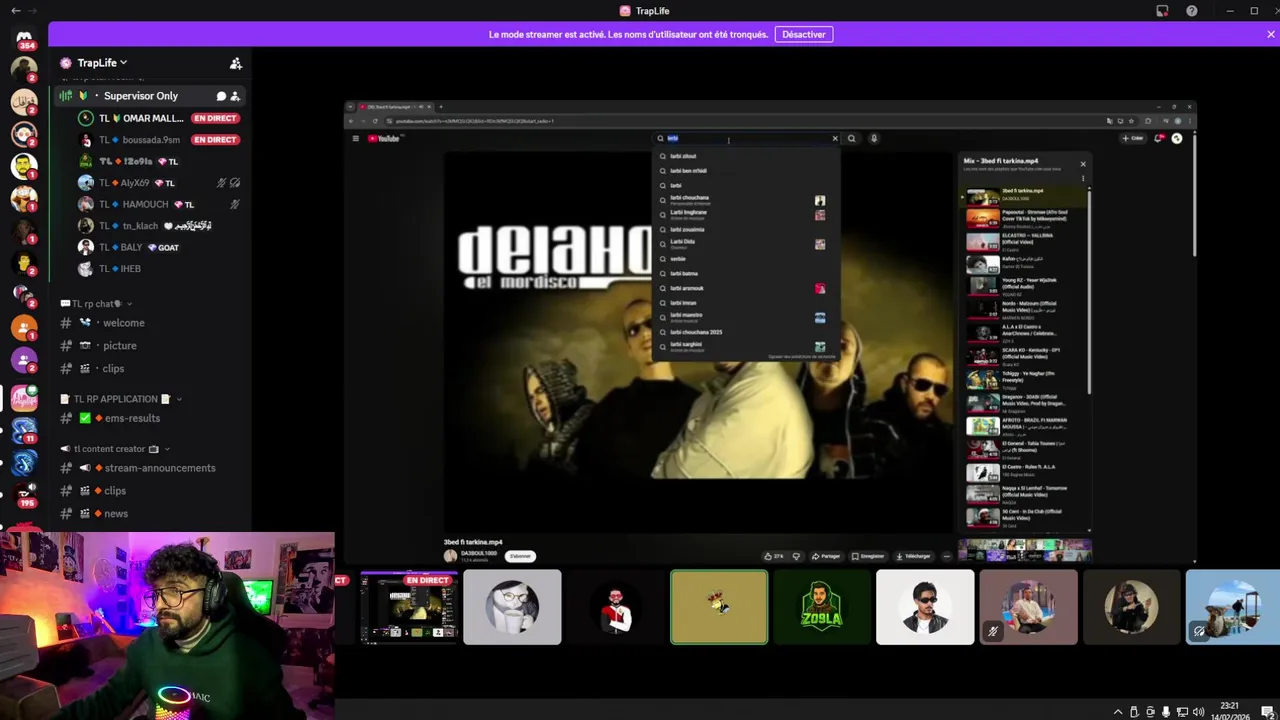Clear YouTube search box with X
Image resolution: width=1280 pixels, height=720 pixels.
coord(835,139)
